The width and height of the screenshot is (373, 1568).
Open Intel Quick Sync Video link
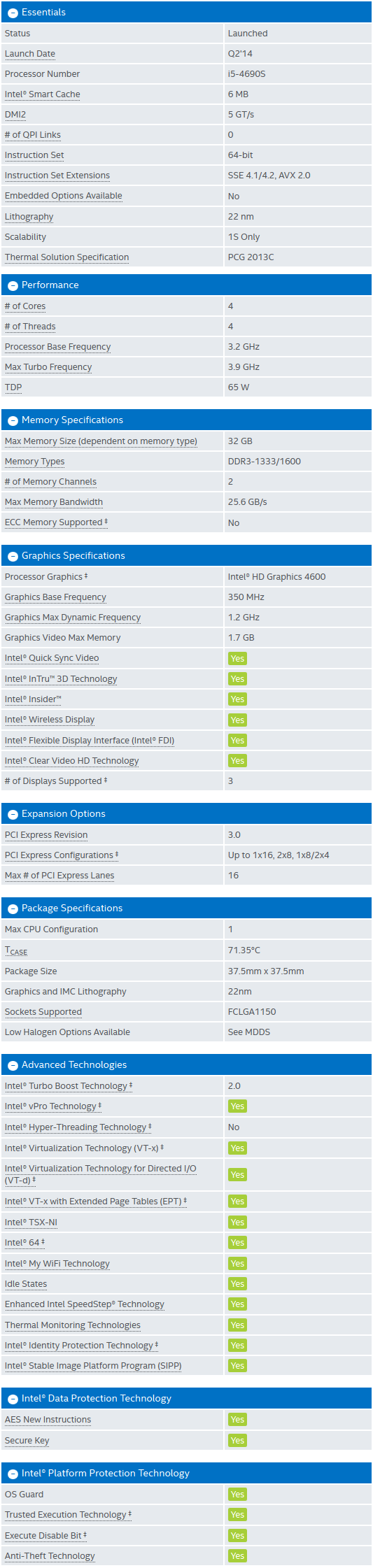coord(52,658)
